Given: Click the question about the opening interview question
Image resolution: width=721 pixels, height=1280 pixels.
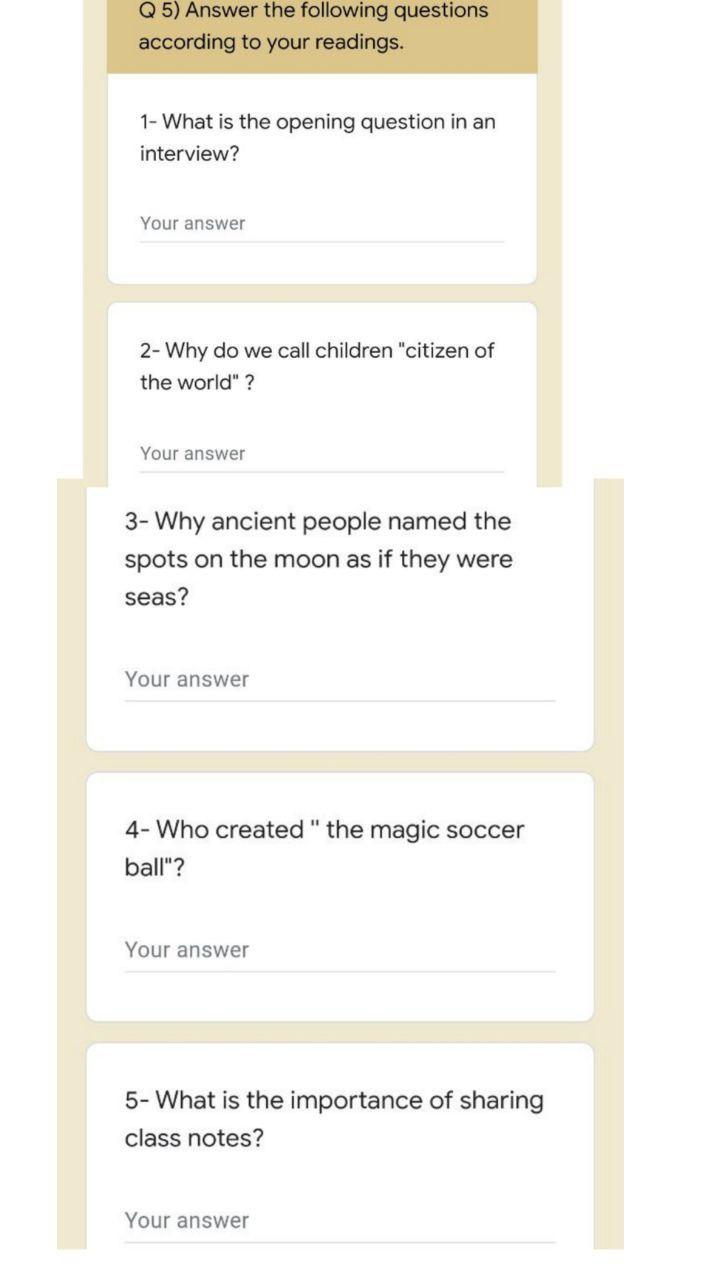Looking at the screenshot, I should (x=316, y=137).
